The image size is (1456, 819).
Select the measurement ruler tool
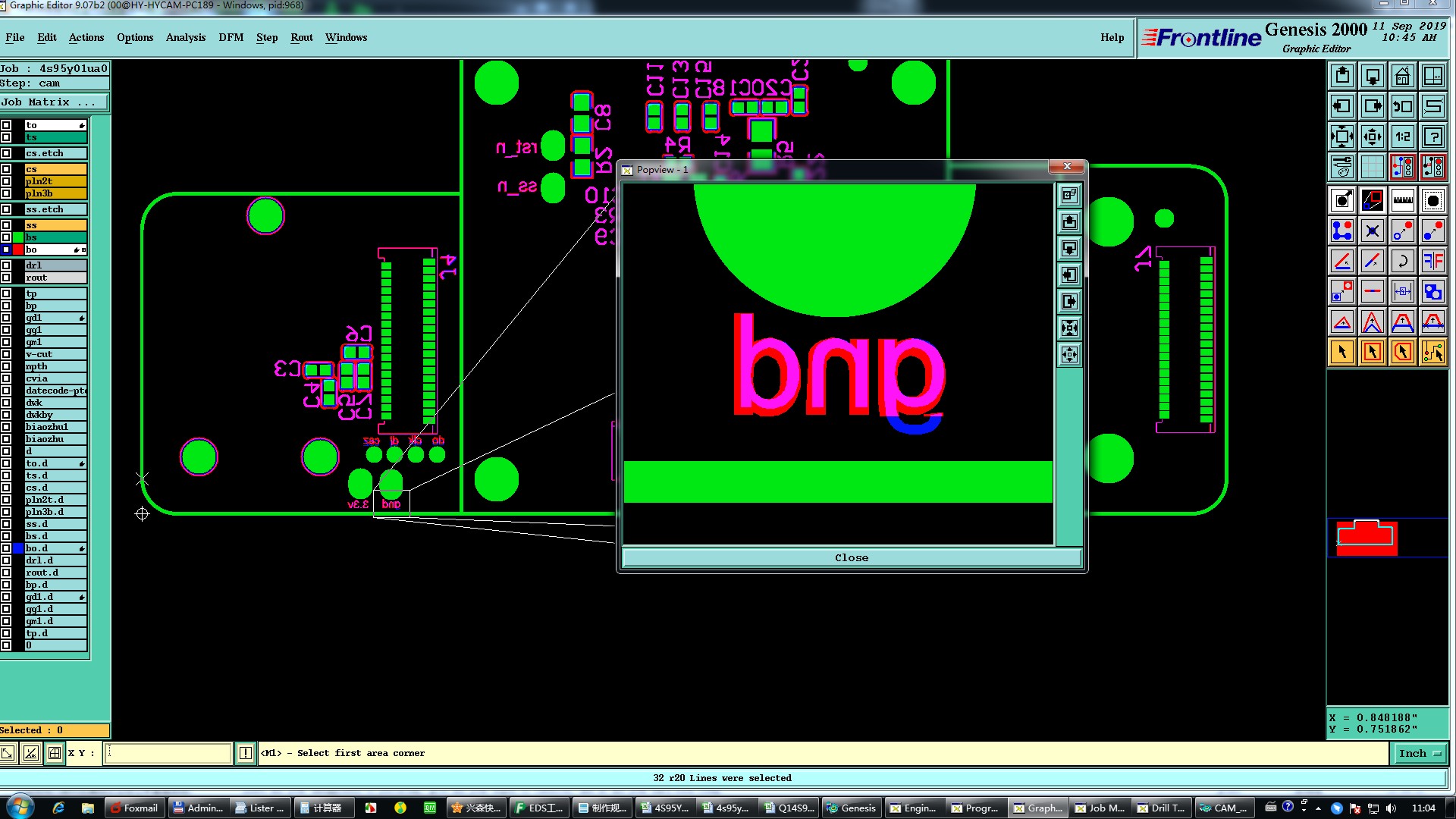1402,201
